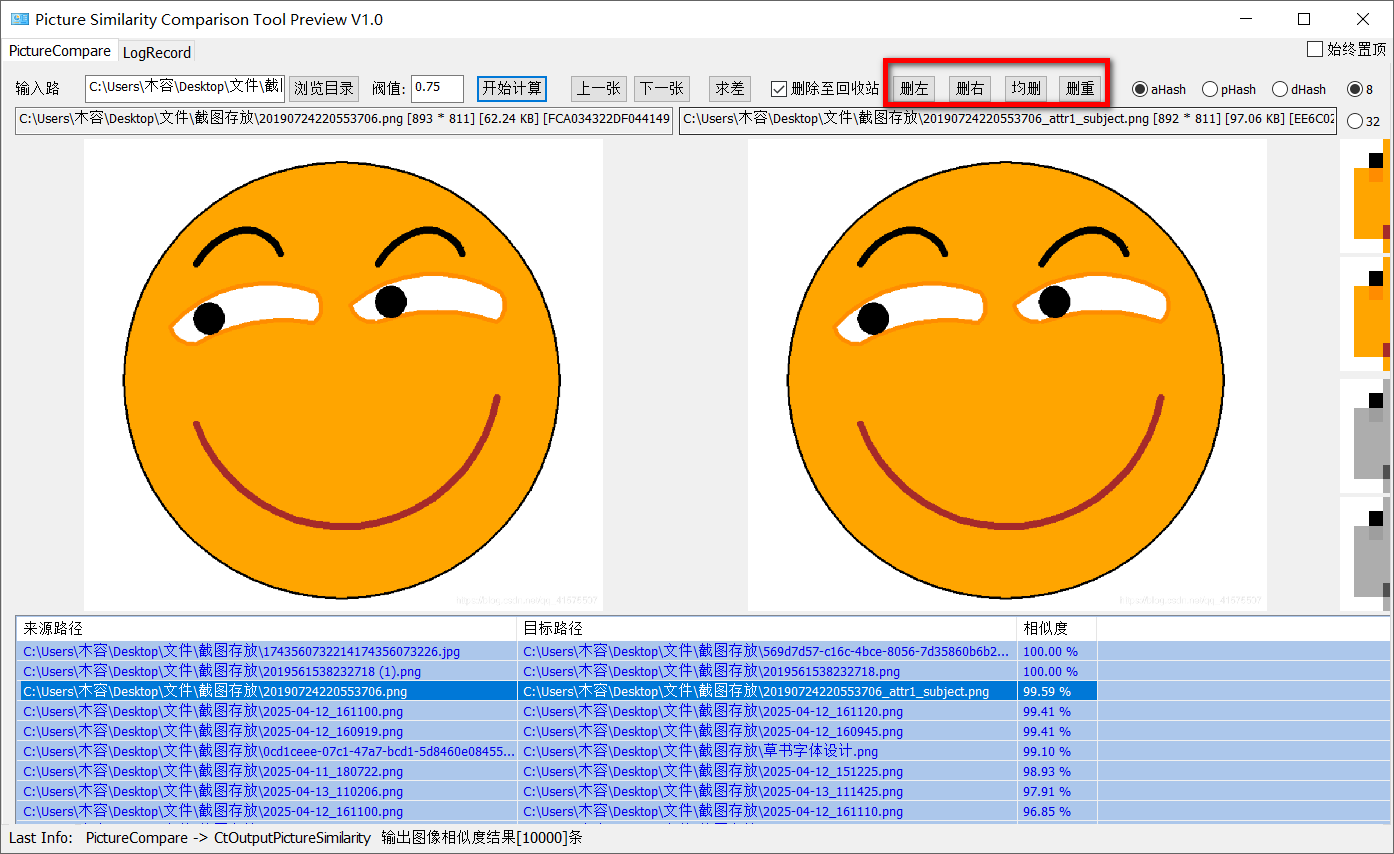The image size is (1394, 854).
Task: Advance to next image with 下一张
Action: coord(662,88)
